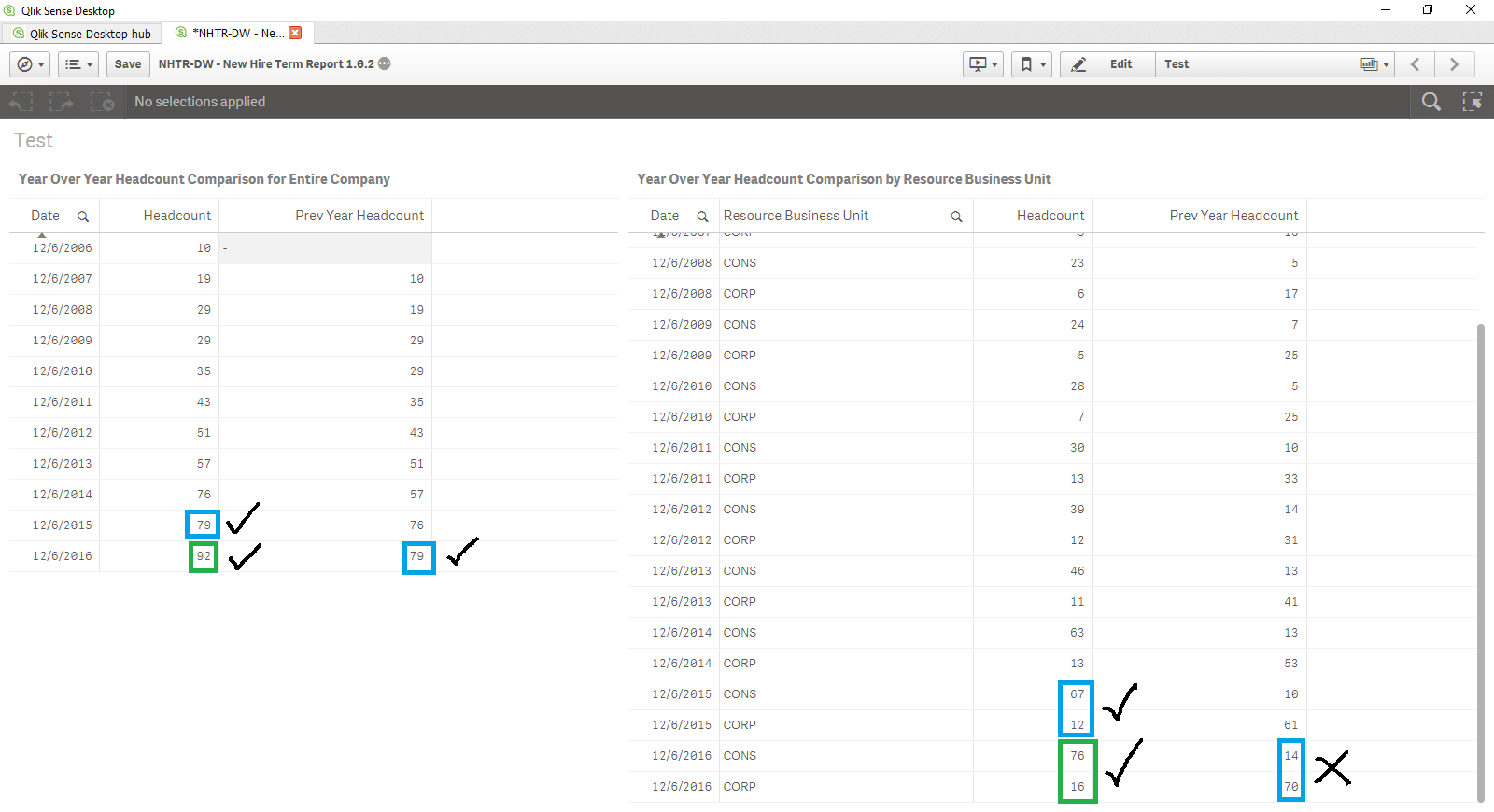Close the Qlik Sense Desktop window
The image size is (1494, 812).
tap(1471, 9)
